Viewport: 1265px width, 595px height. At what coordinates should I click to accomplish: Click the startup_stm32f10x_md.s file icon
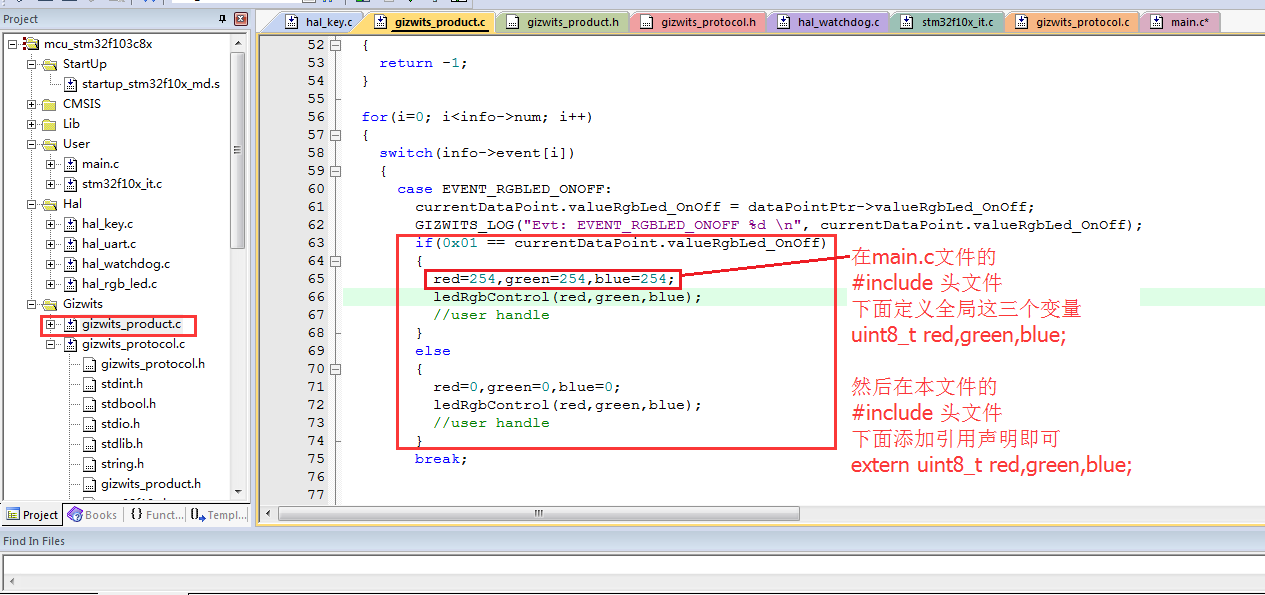click(71, 84)
